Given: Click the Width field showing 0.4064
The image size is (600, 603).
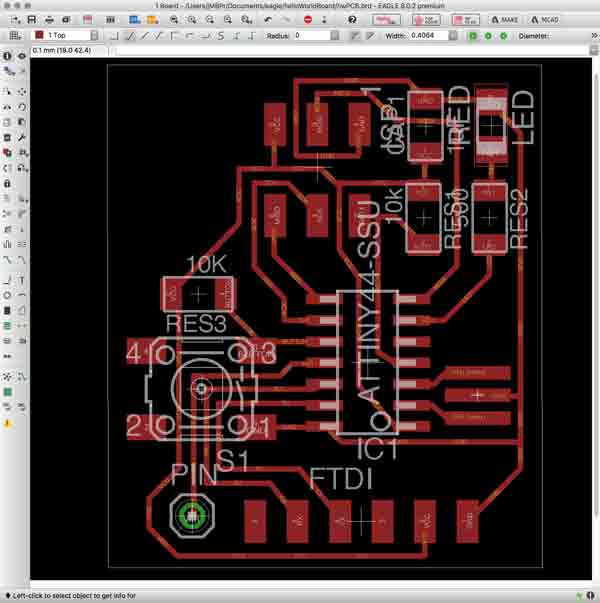Looking at the screenshot, I should 429,35.
